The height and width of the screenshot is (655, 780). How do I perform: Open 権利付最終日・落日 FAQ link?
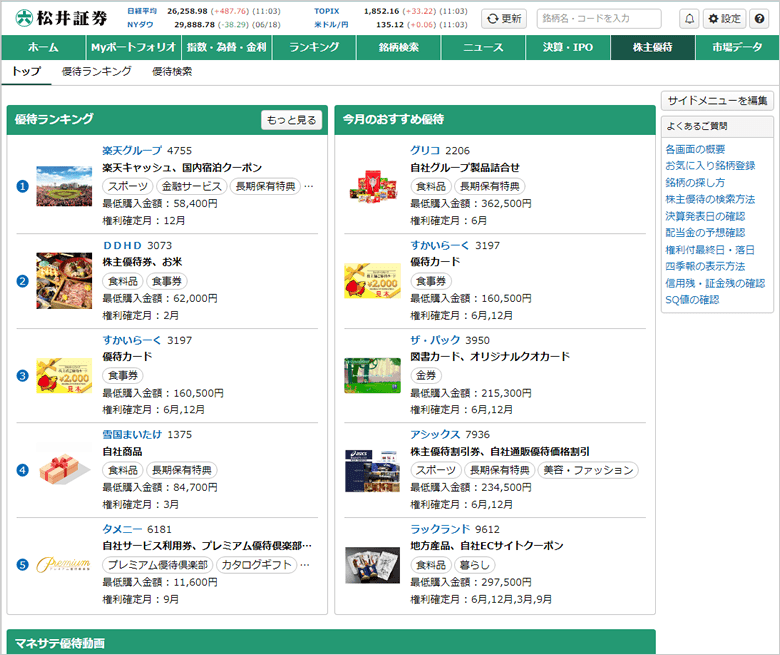pyautogui.click(x=710, y=250)
